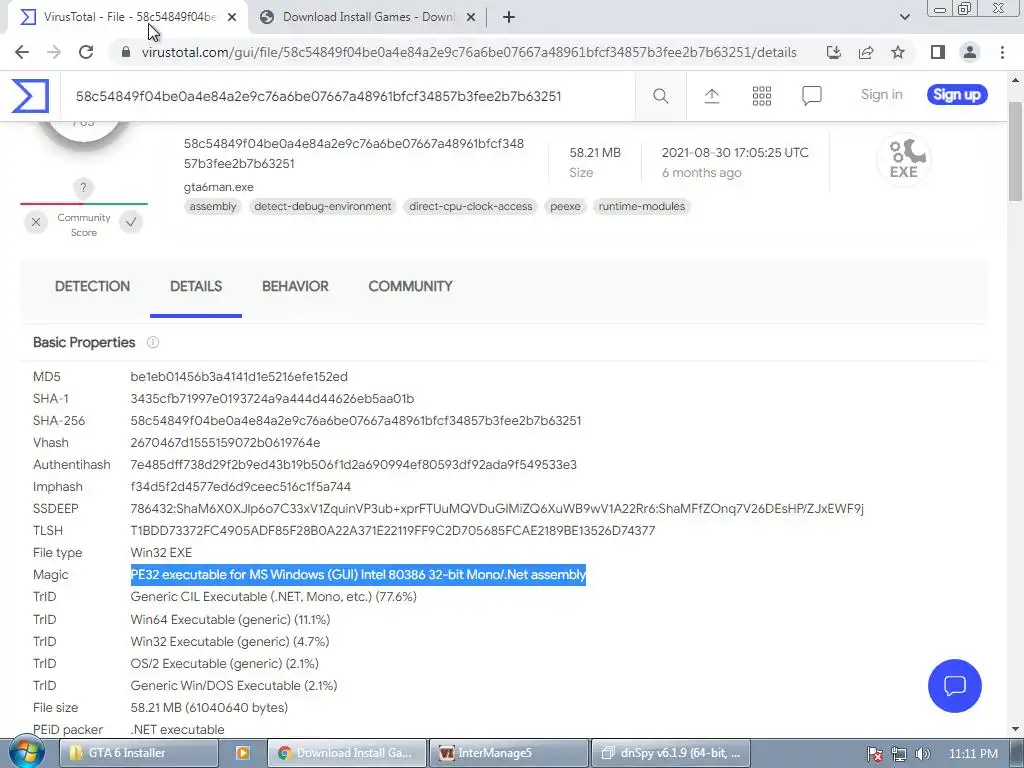Viewport: 1024px width, 768px height.
Task: Open the COMMUNITY tab
Action: coord(410,286)
